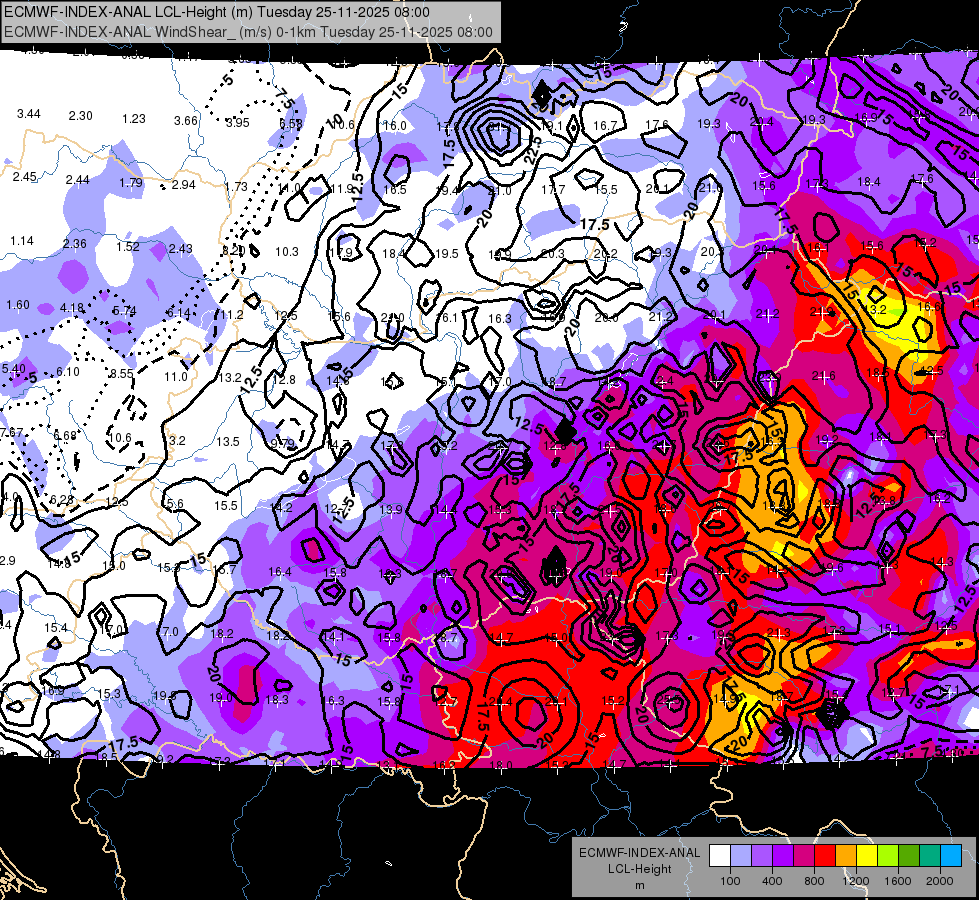
Task: Click the legend tick value '2000'
Action: [940, 881]
